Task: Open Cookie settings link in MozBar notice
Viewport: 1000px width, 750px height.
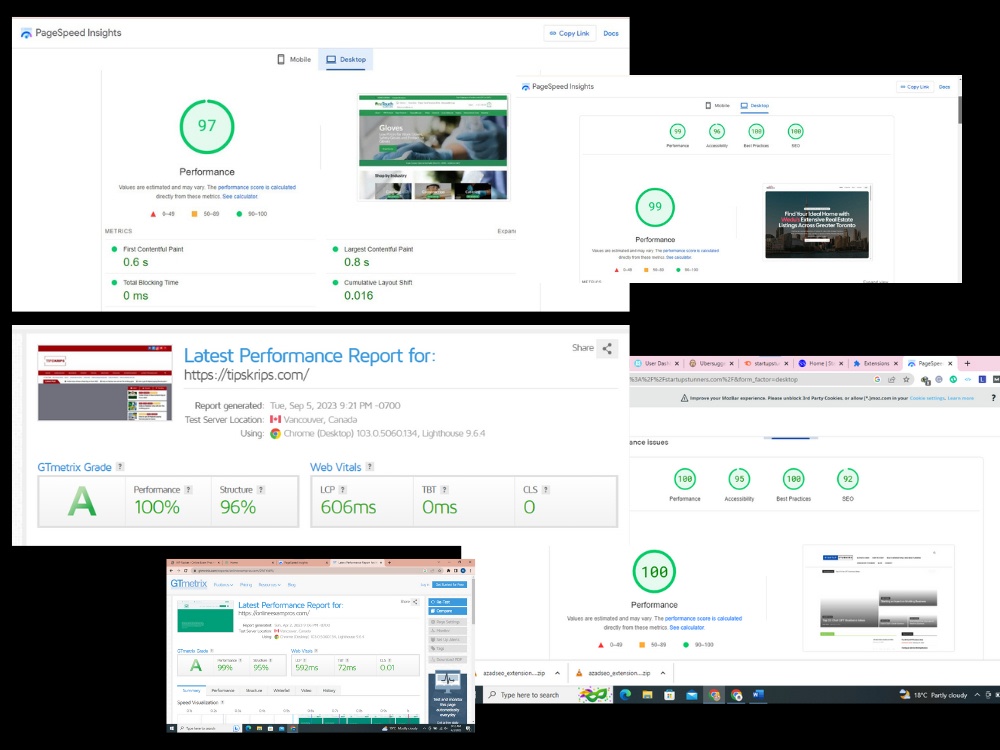Action: [927, 398]
